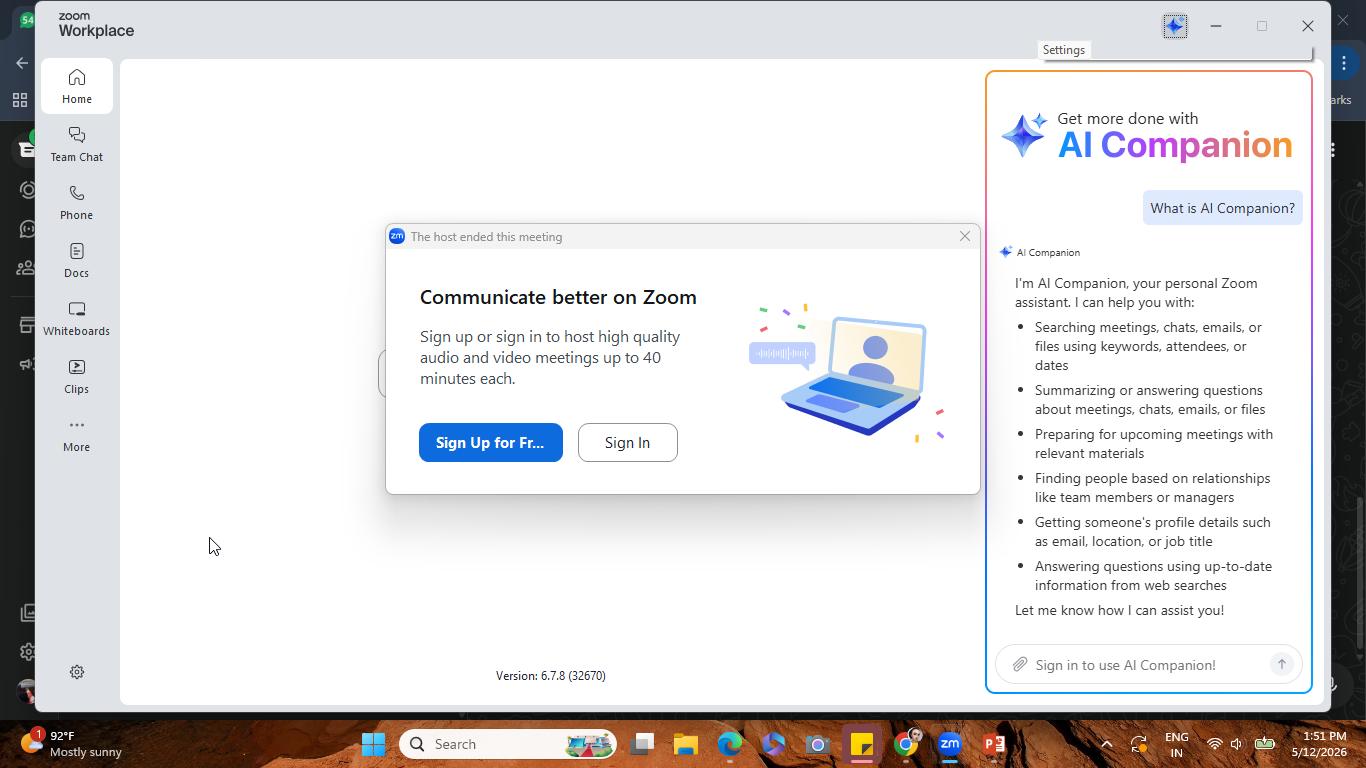Click Sign Up for Free button
The image size is (1366, 768).
(491, 442)
